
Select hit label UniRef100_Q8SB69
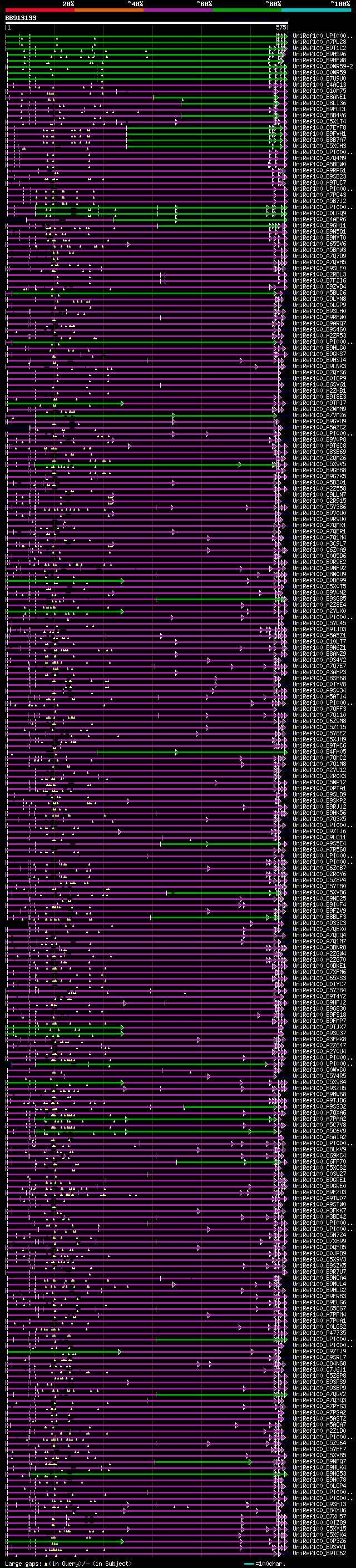[x=319, y=452]
